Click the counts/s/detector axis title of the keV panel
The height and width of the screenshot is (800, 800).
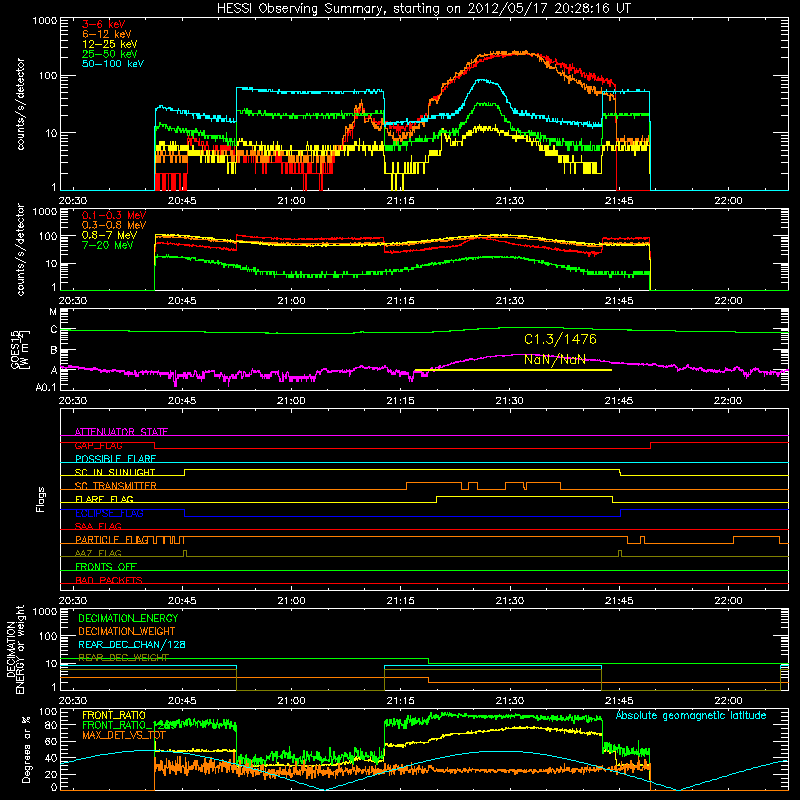[20, 104]
